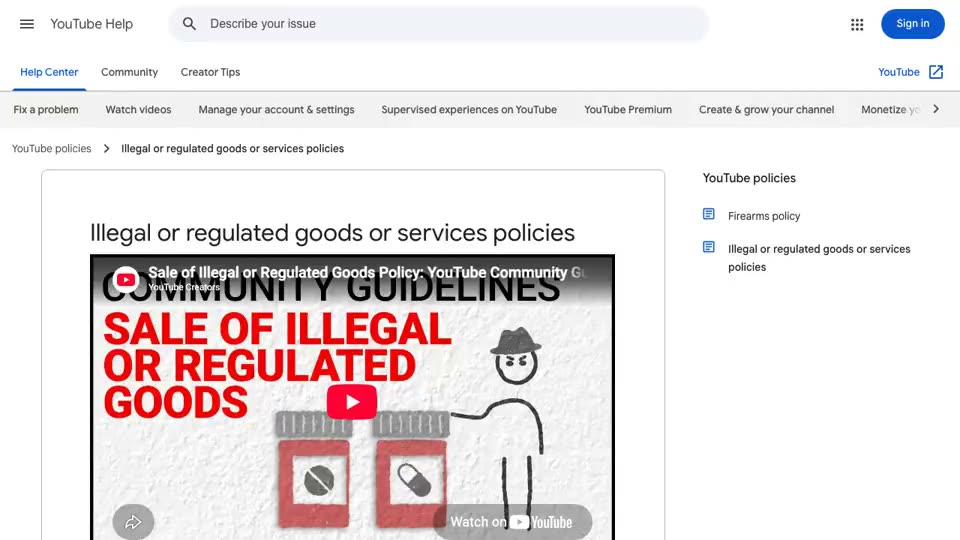Focus the Describe your issue search field
Screen dimensions: 960x540
(438, 24)
